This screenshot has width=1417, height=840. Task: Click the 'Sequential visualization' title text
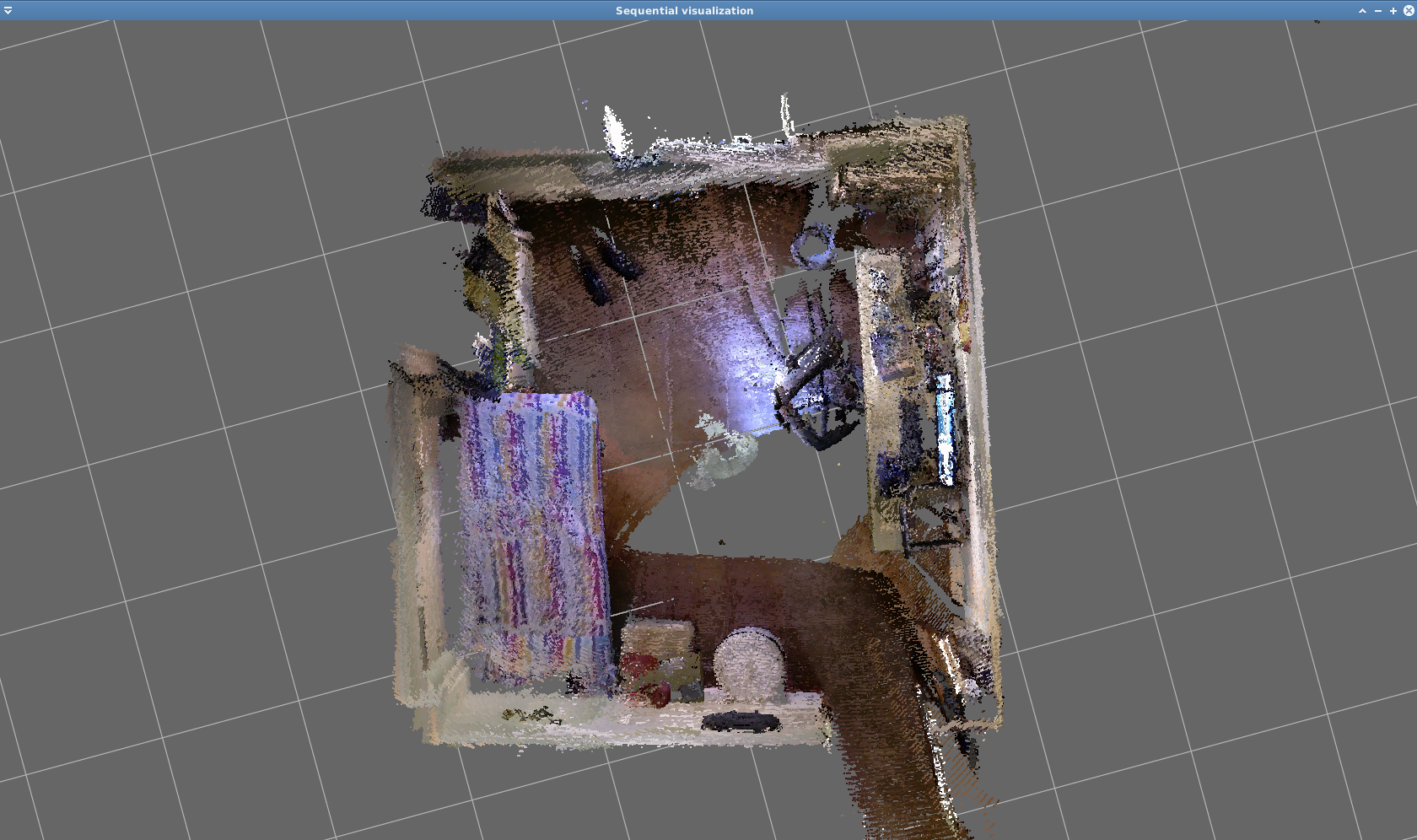pos(684,11)
